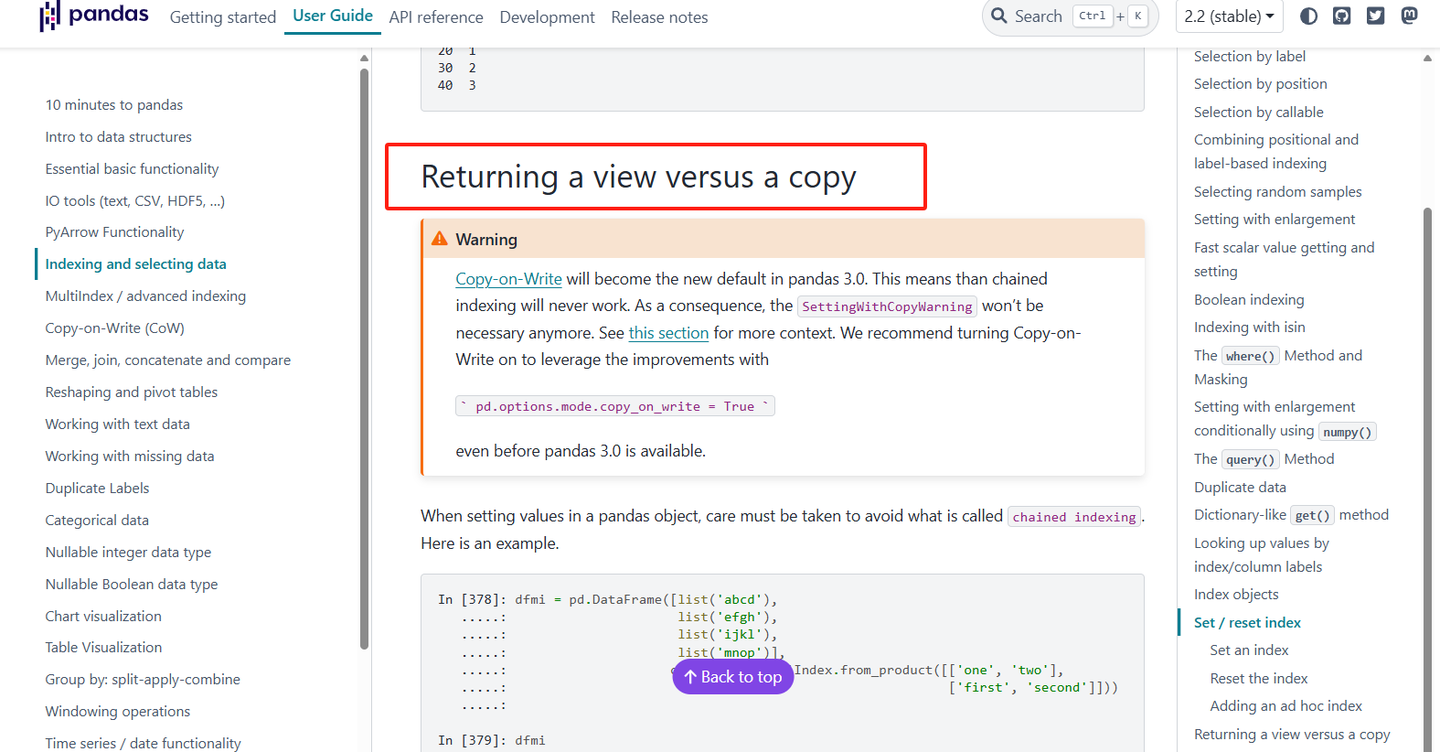
Task: Expand the Returning a view versus a copy entry
Action: pos(1293,733)
